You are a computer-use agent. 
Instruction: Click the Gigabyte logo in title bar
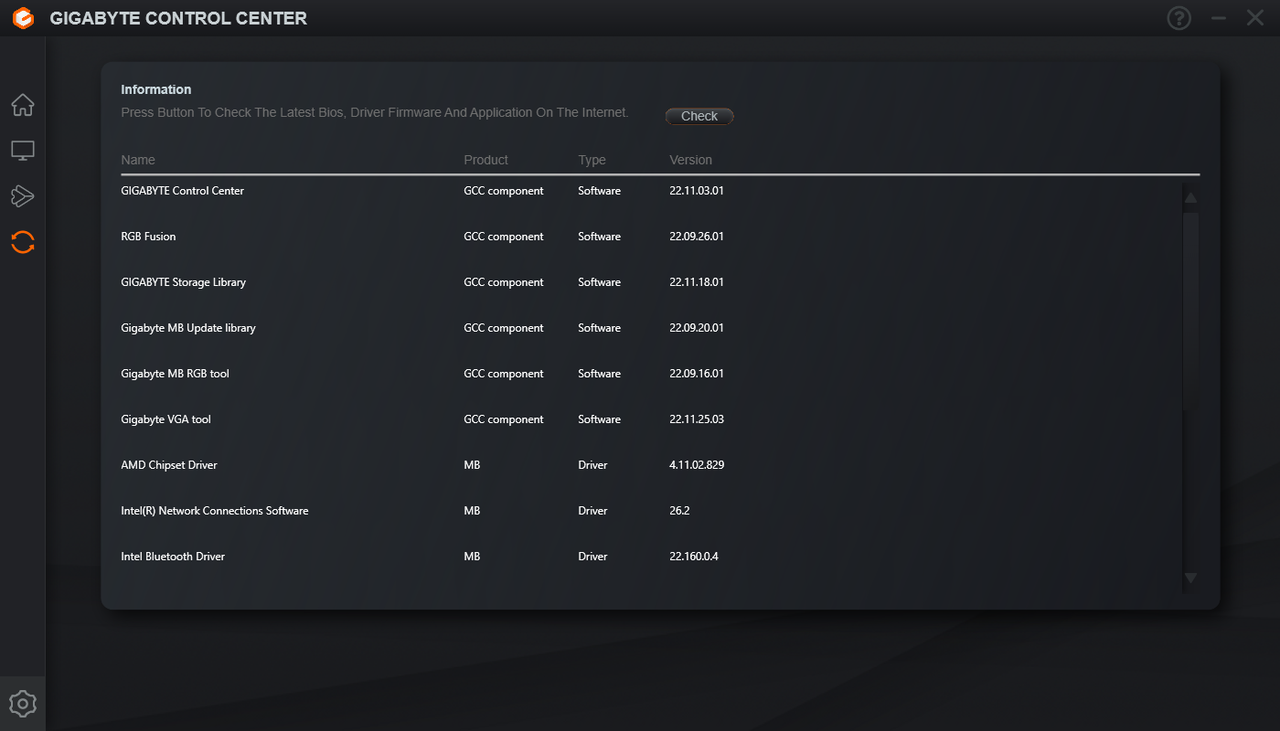(x=22, y=18)
